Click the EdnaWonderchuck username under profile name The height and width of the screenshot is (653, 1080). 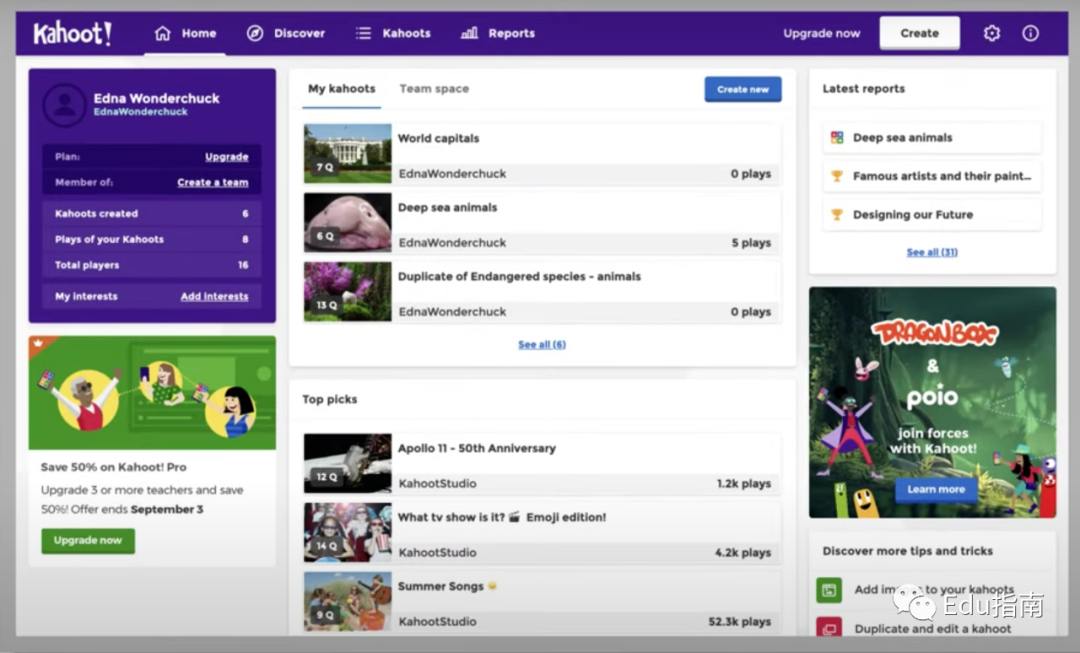click(141, 112)
